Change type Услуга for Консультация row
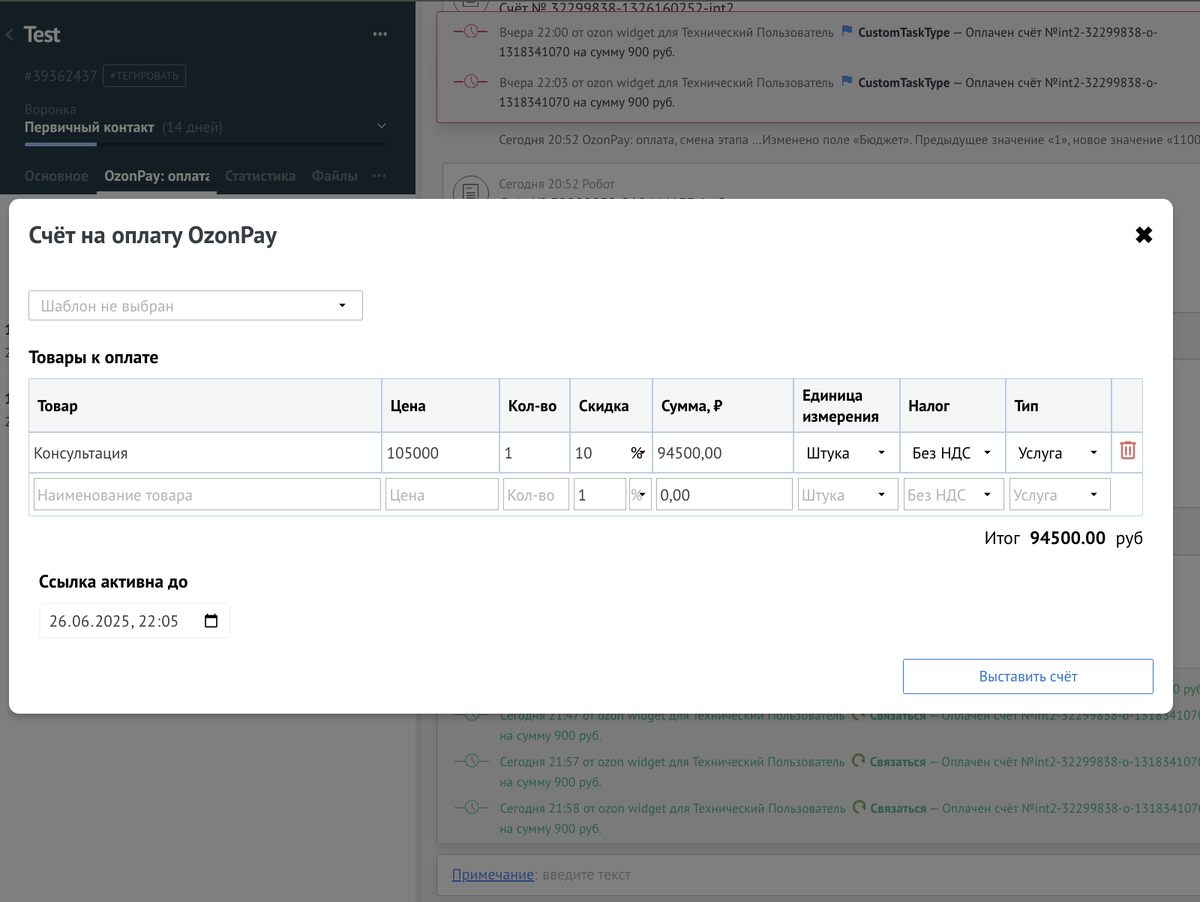 1059,453
